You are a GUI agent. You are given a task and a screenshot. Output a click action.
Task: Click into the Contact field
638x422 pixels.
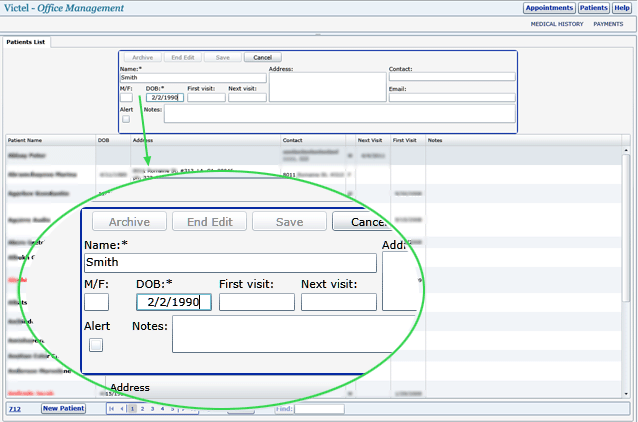(x=452, y=77)
